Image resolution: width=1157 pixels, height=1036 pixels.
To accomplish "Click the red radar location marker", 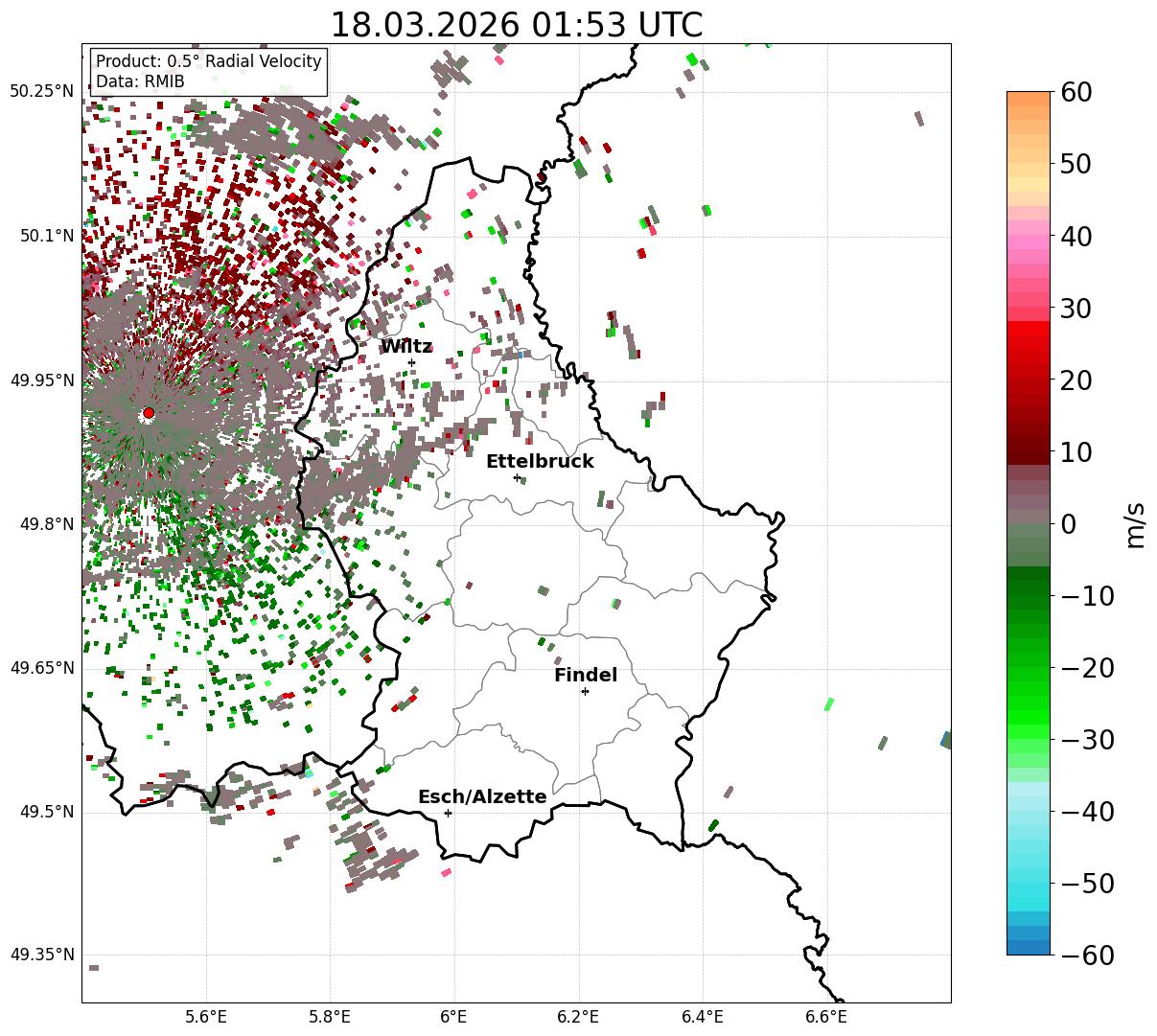I will pyautogui.click(x=149, y=413).
